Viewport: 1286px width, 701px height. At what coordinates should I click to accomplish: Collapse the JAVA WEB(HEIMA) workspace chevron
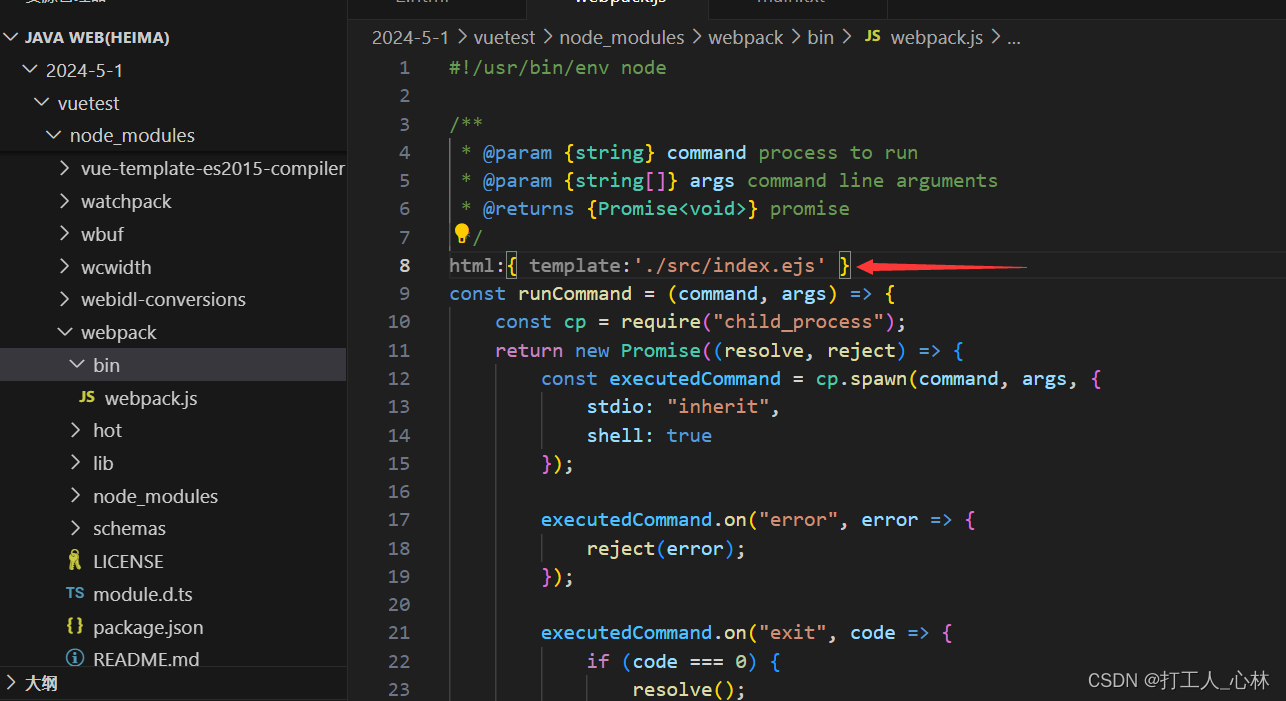(x=10, y=36)
